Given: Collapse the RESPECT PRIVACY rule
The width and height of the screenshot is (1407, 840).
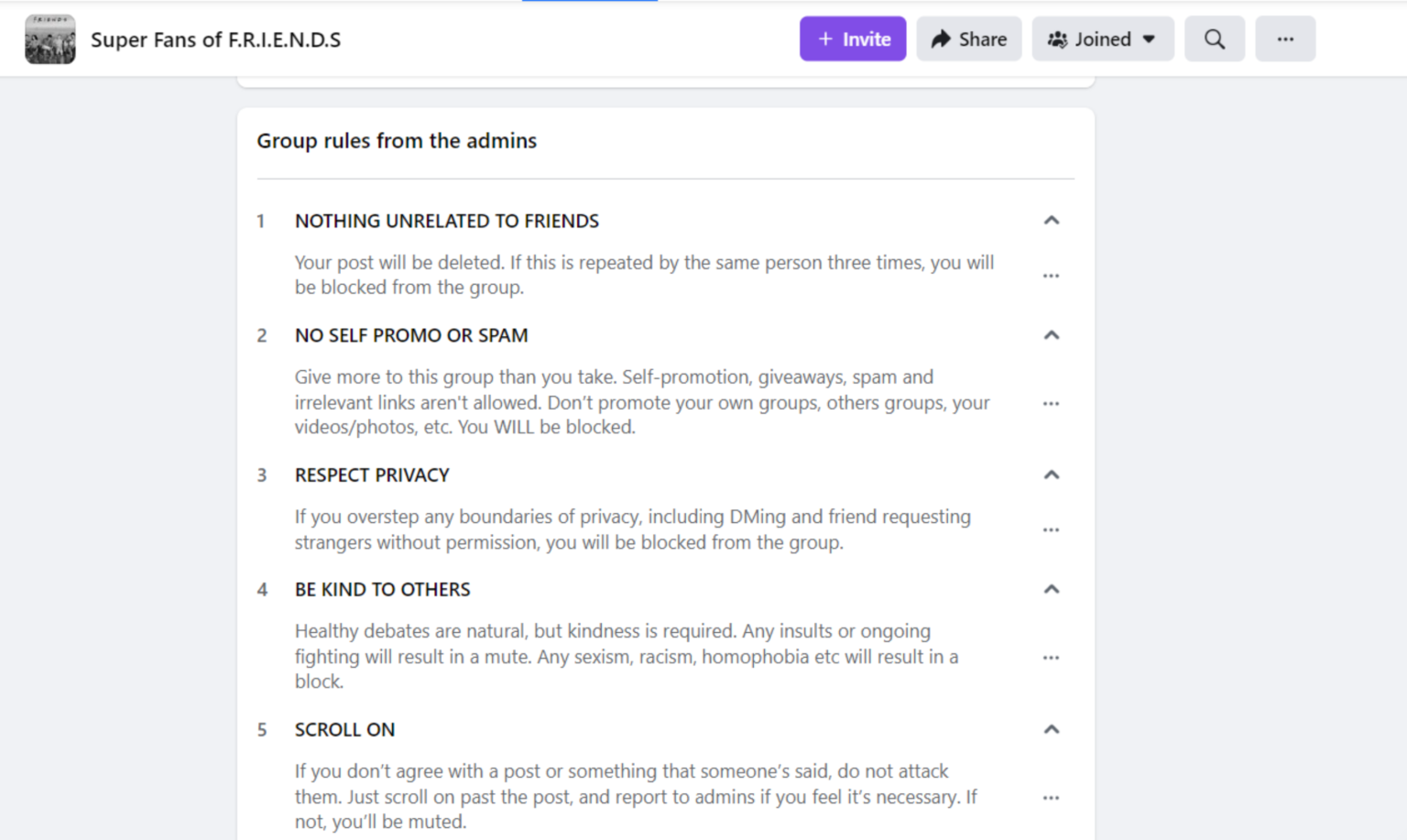Looking at the screenshot, I should pyautogui.click(x=1052, y=475).
